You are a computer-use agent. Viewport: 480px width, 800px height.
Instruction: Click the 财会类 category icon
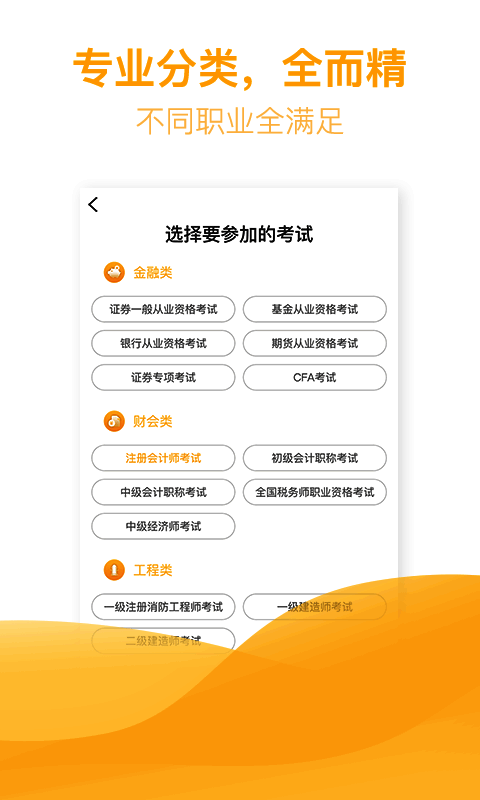pyautogui.click(x=114, y=421)
